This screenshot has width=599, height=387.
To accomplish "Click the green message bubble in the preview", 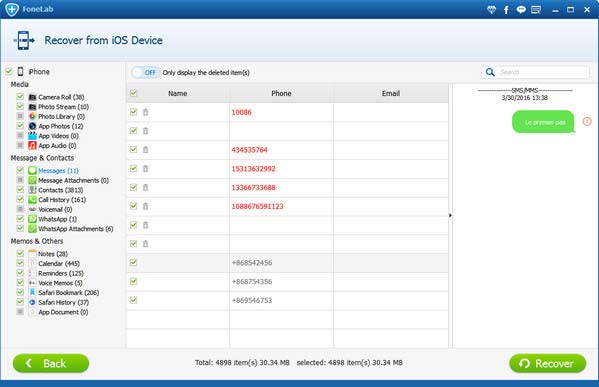I will (x=543, y=122).
